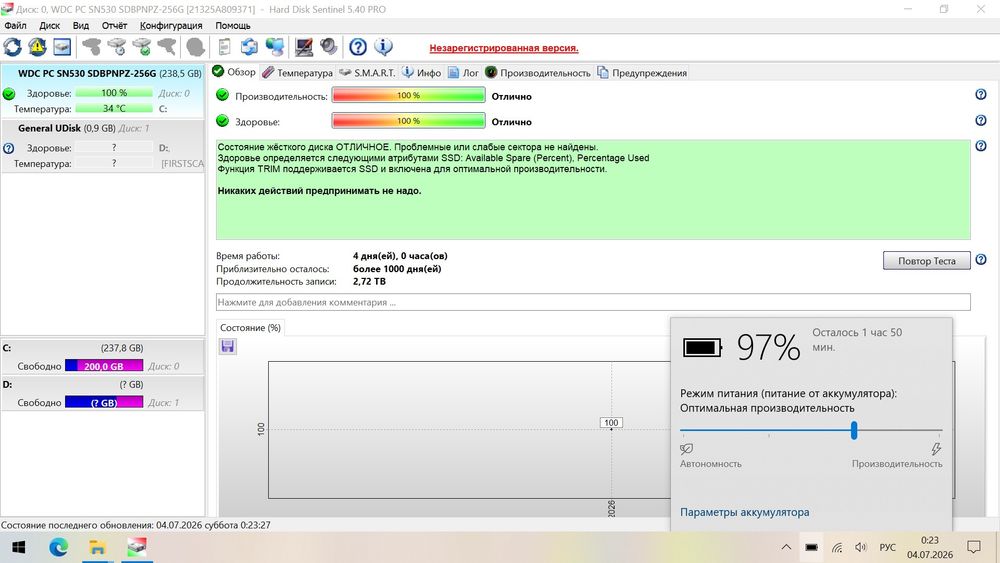Click the green check icon of WDC disk
The width and height of the screenshot is (1000, 563).
click(9, 94)
